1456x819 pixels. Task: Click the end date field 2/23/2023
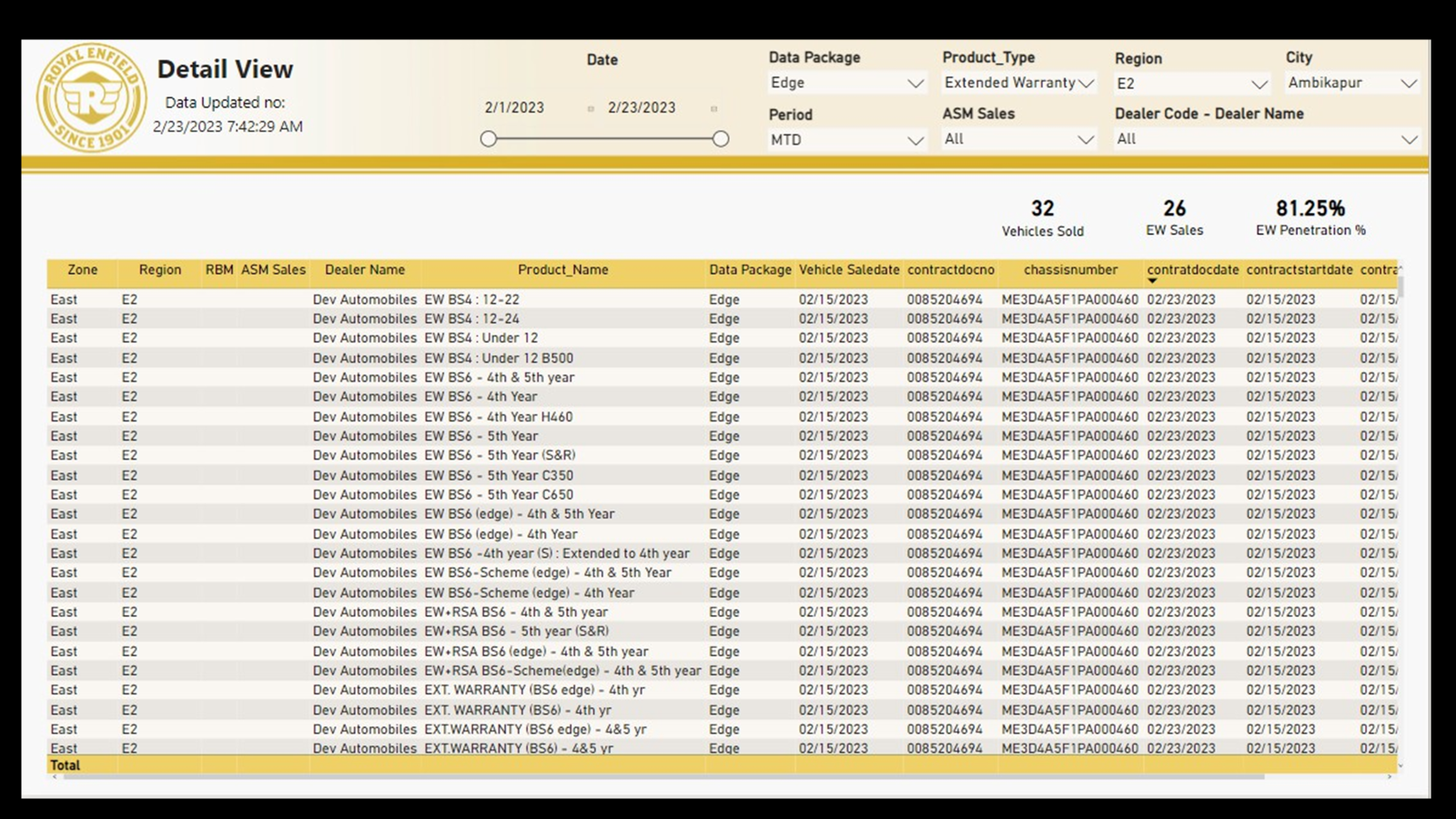pos(642,107)
